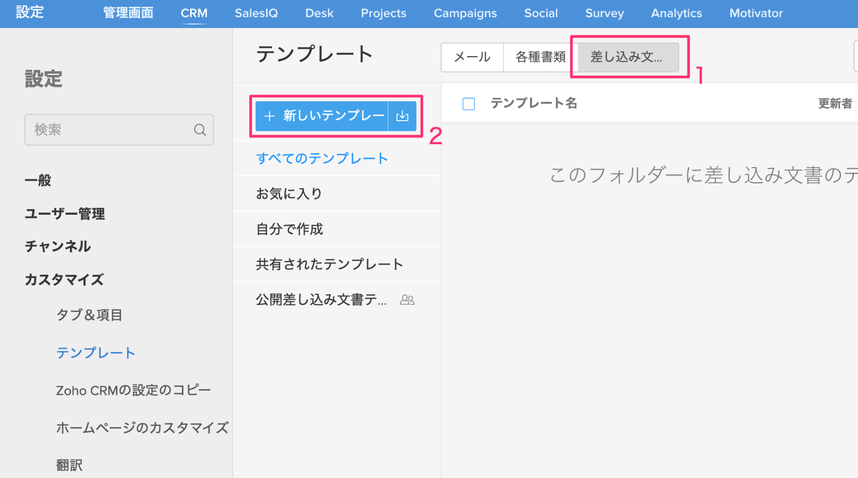The height and width of the screenshot is (478, 858).
Task: Click the search magnifier icon
Action: pos(200,130)
